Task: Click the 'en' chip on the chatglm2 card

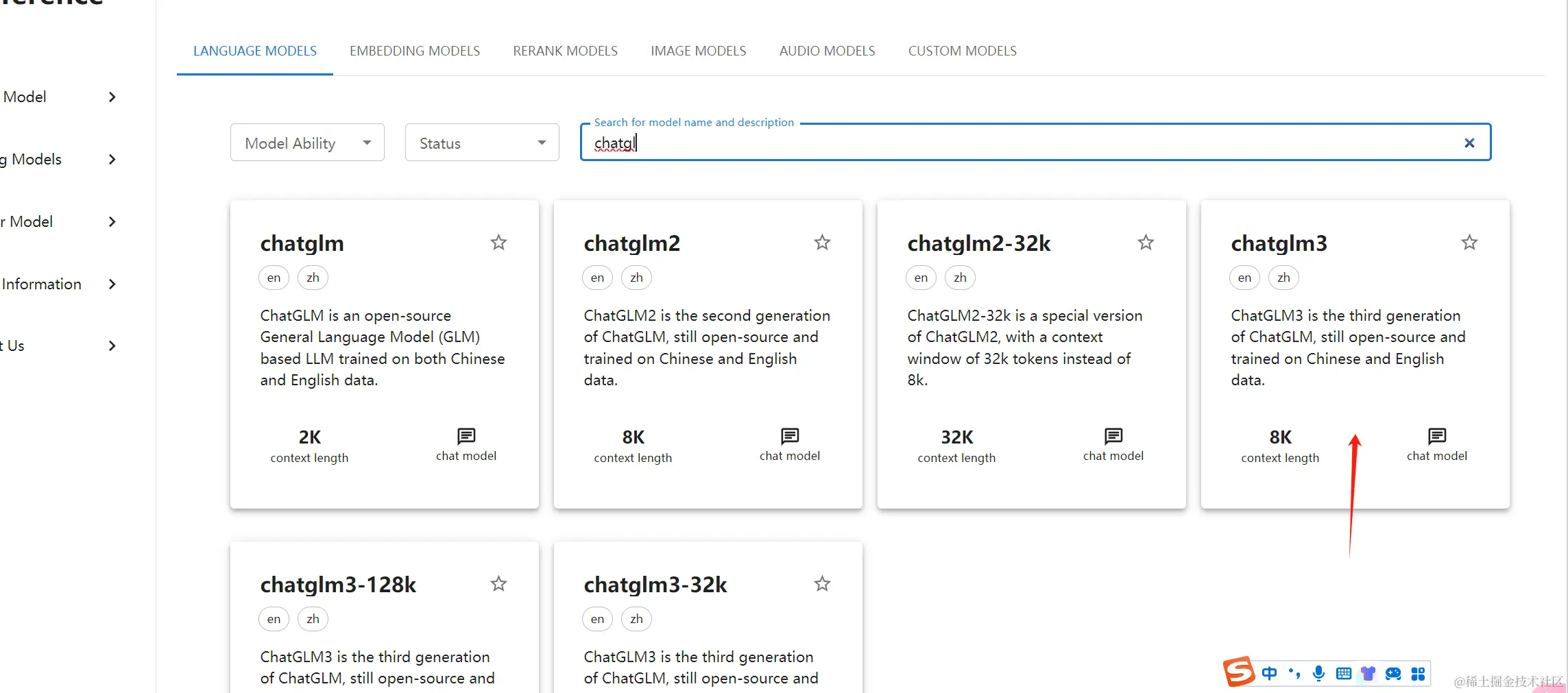Action: pos(598,278)
